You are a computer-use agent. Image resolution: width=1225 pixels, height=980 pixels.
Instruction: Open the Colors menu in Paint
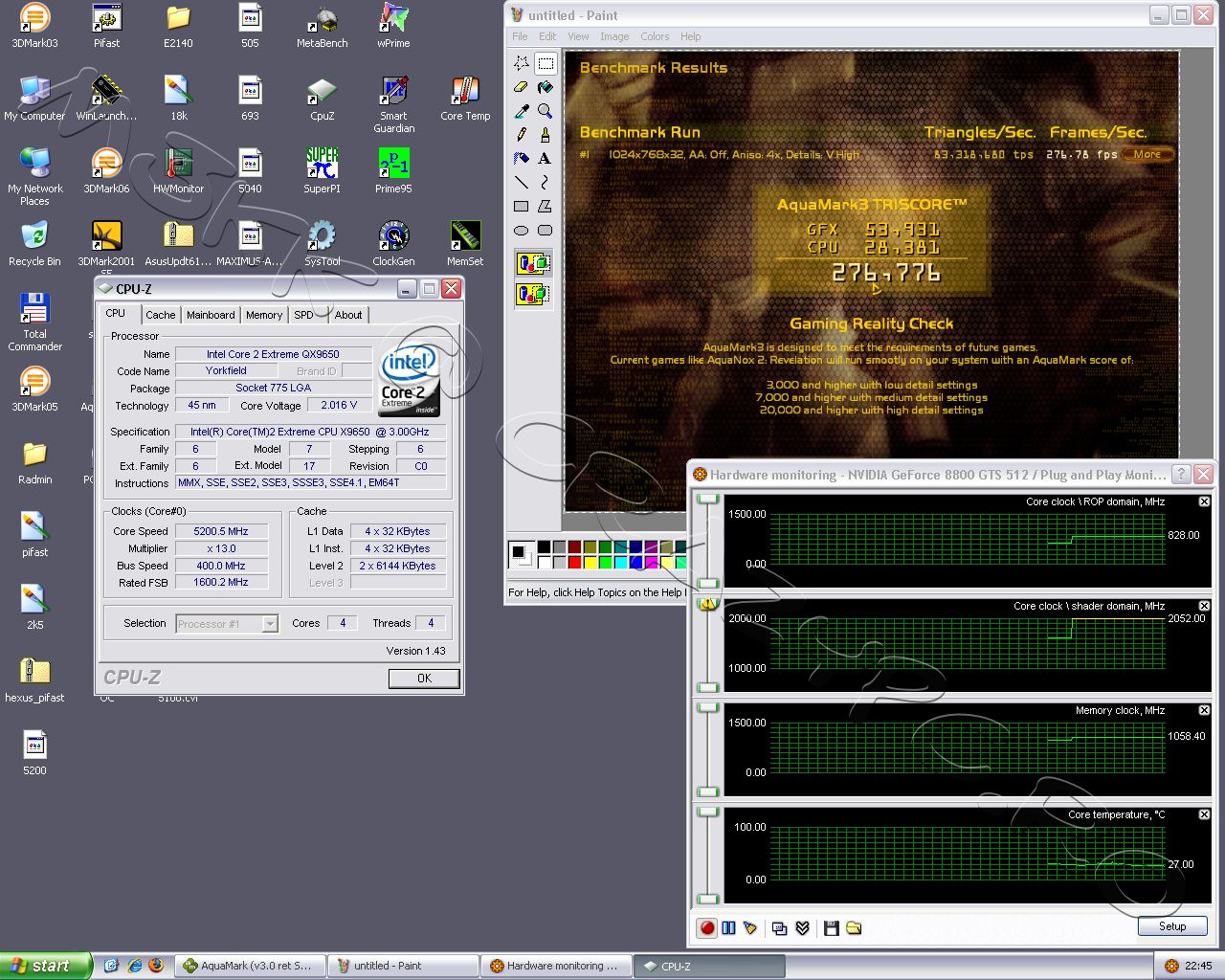click(x=655, y=36)
